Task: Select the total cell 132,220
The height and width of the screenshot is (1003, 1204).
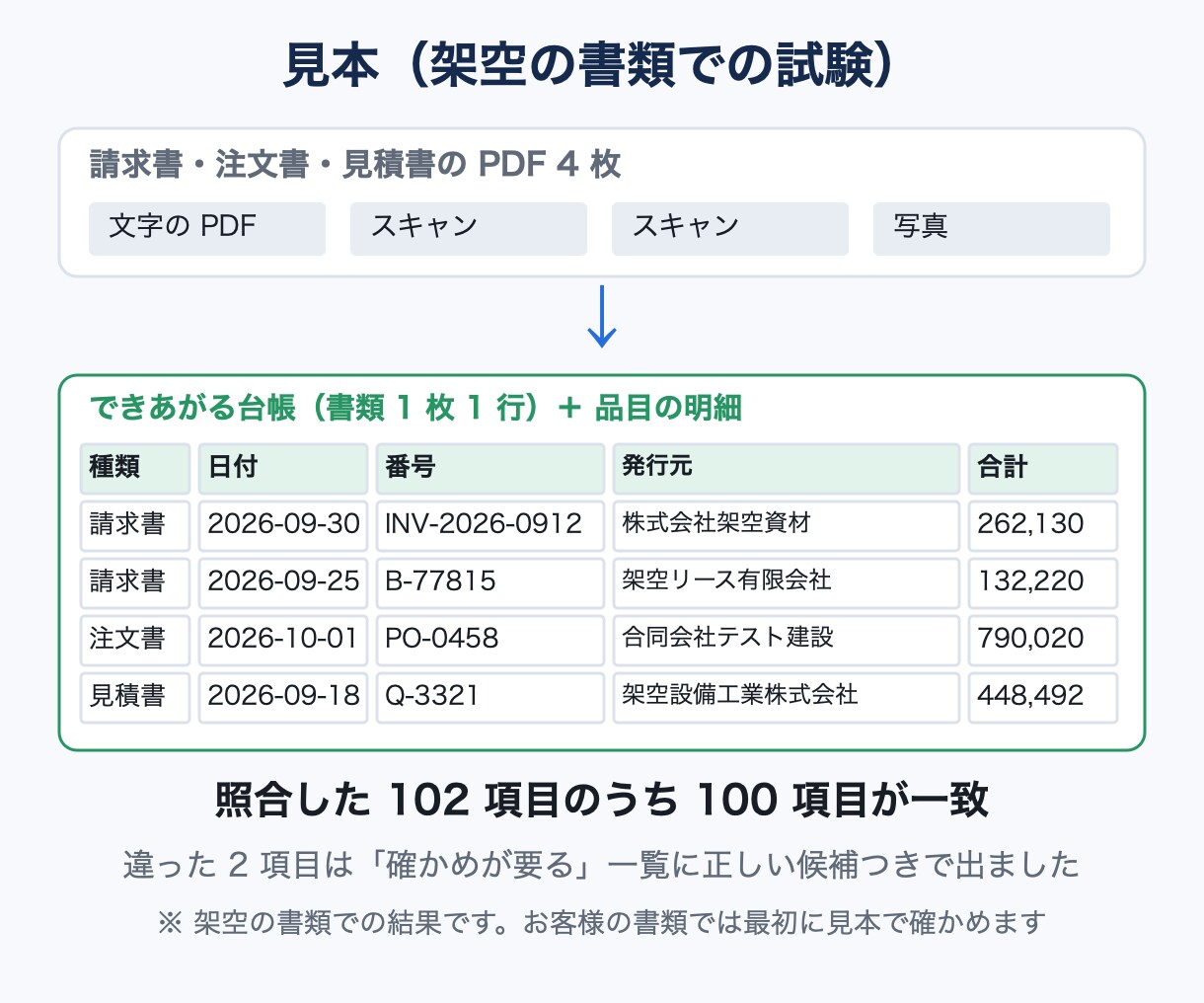Action: coord(1043,582)
